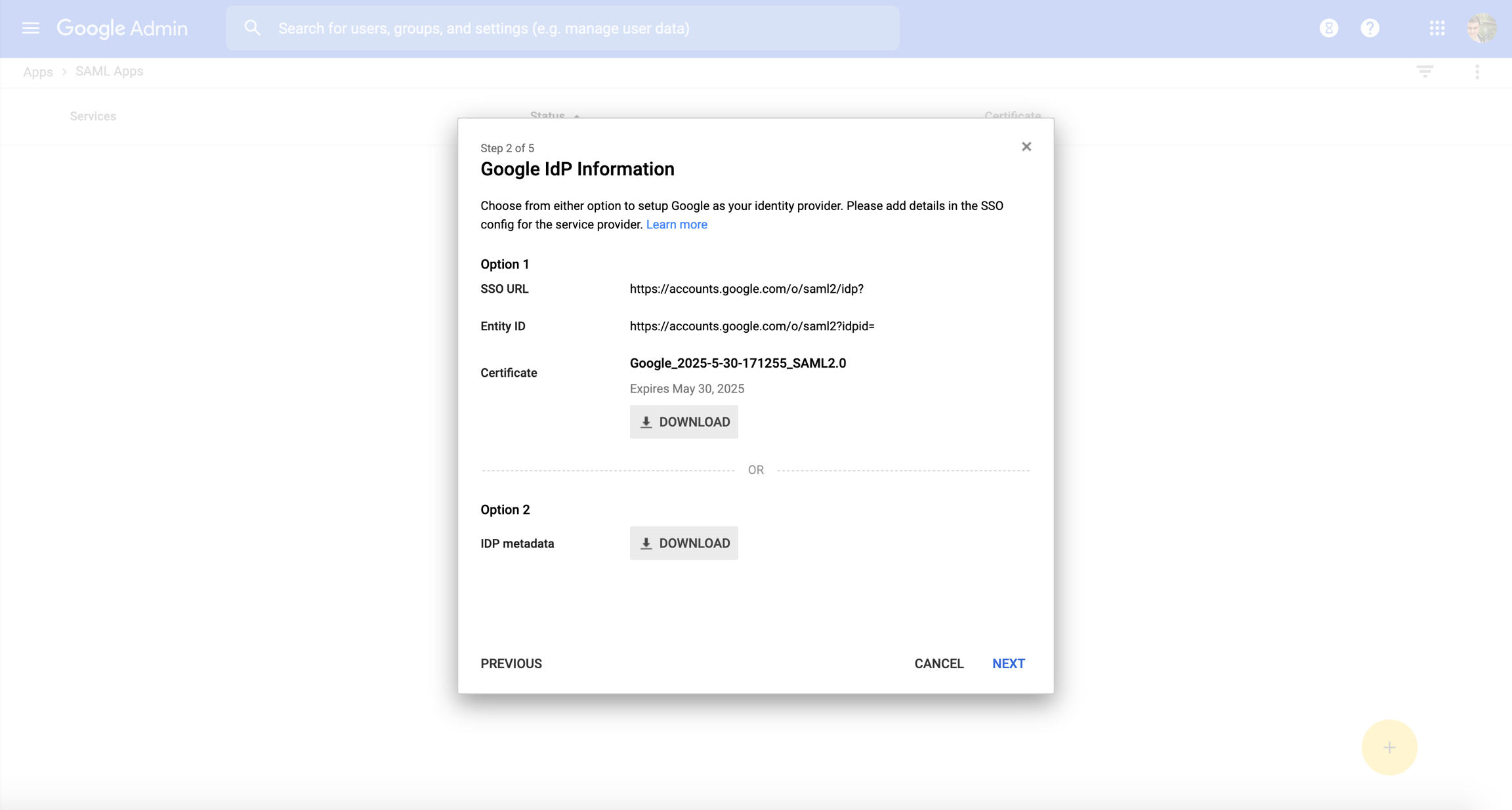Download the IDP metadata file
The height and width of the screenshot is (810, 1512).
(684, 544)
